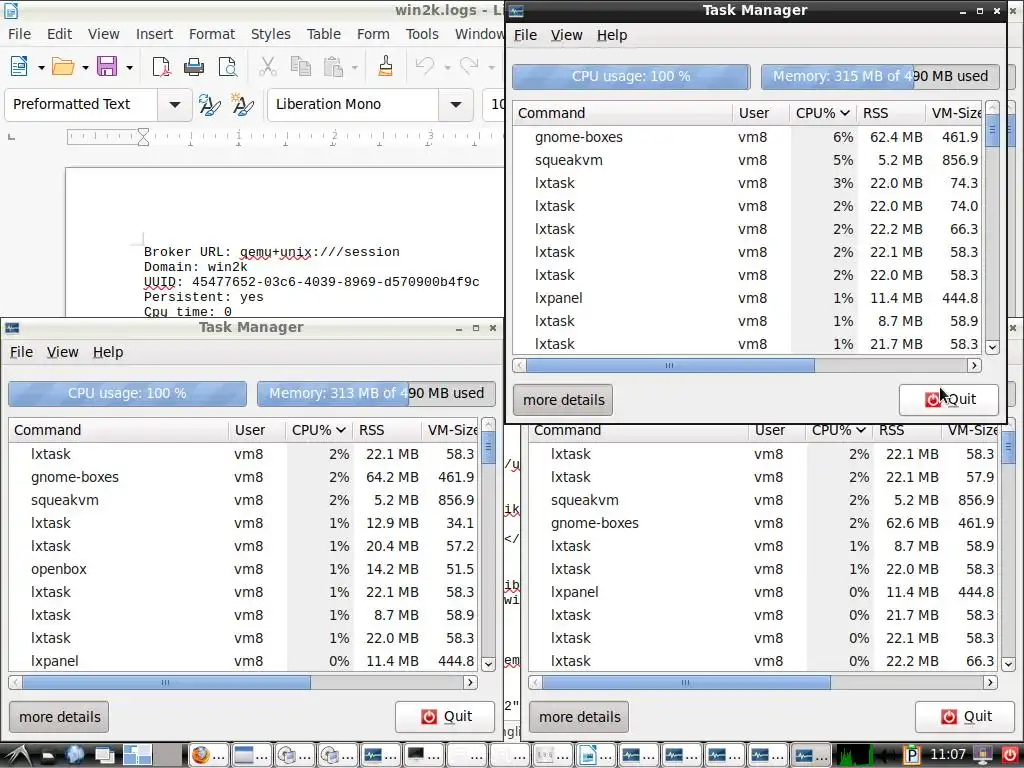Viewport: 1024px width, 768px height.
Task: Click the CPU monitor graph in the panel
Action: point(856,755)
